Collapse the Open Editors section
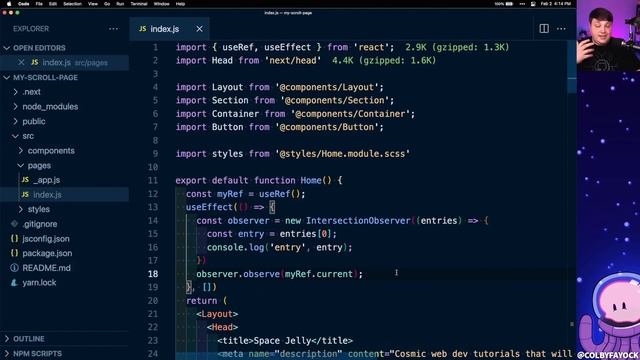 (7, 48)
